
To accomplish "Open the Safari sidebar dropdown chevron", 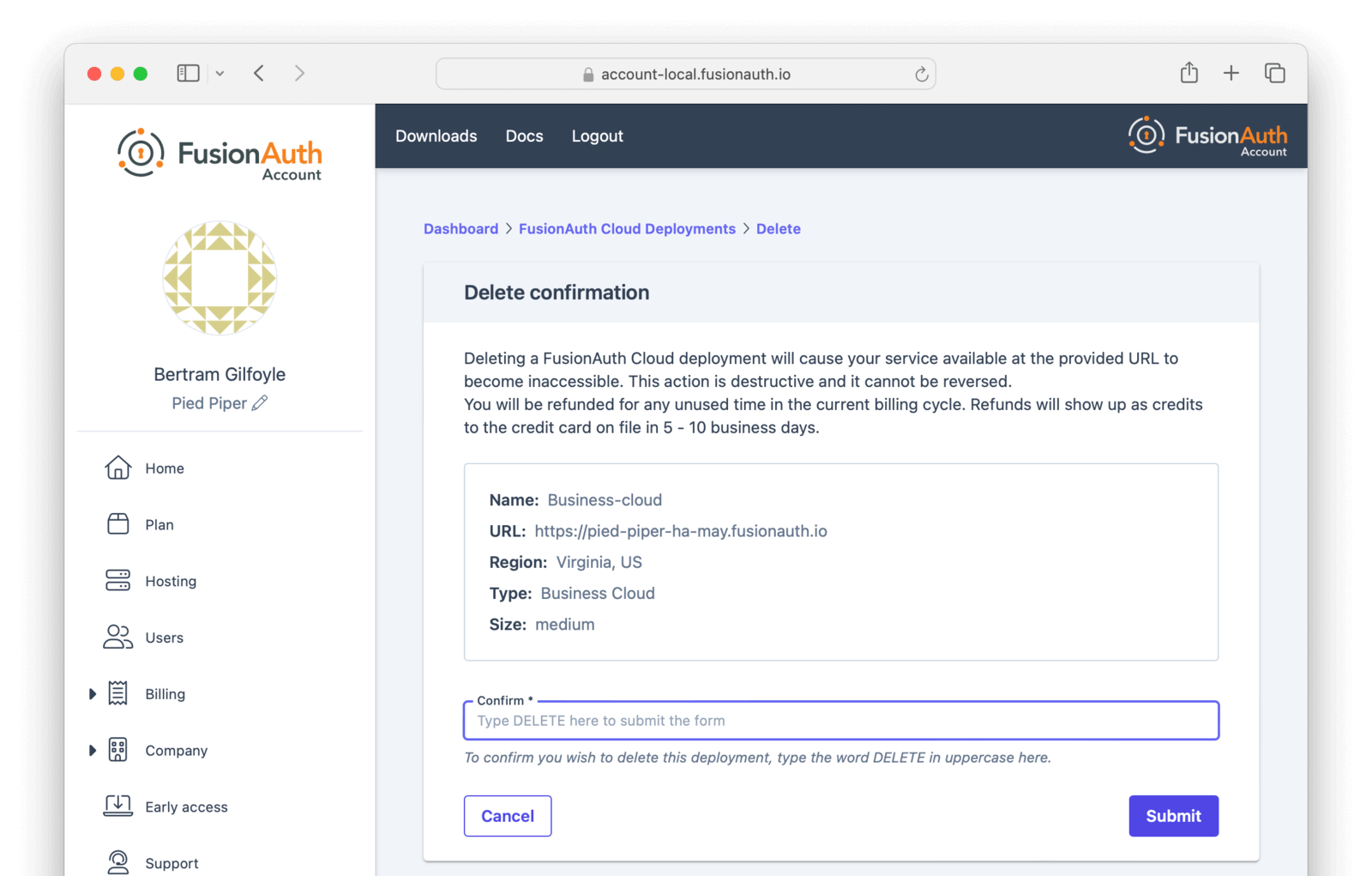I will [x=220, y=74].
